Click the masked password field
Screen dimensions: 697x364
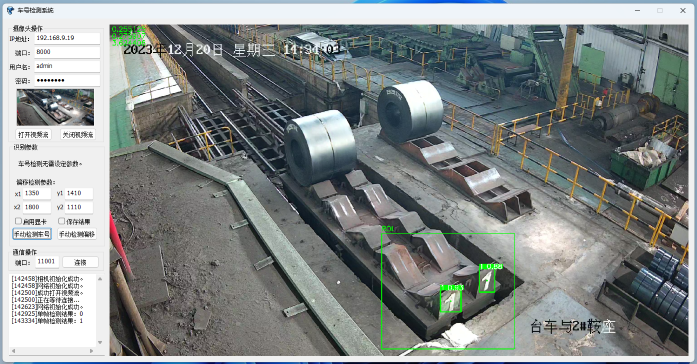[67, 80]
